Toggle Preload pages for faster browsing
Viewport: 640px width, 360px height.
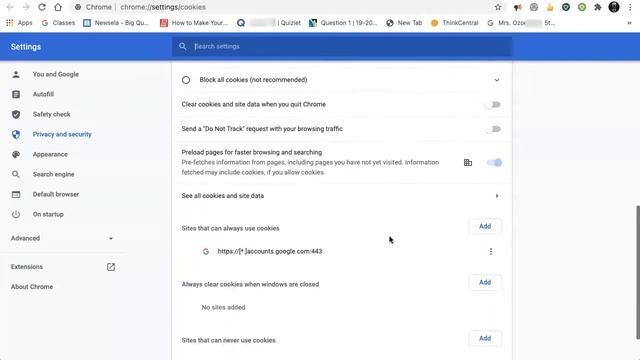point(494,162)
